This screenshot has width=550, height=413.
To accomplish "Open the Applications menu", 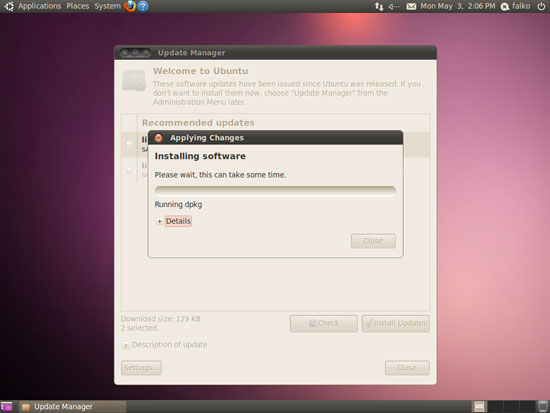I will click(x=39, y=6).
